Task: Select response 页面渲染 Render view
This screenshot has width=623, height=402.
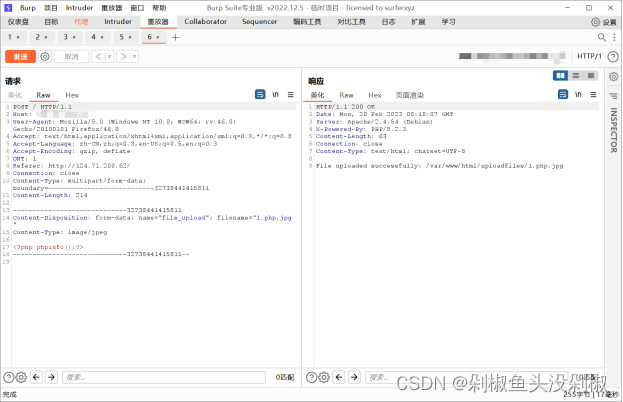Action: click(x=410, y=95)
